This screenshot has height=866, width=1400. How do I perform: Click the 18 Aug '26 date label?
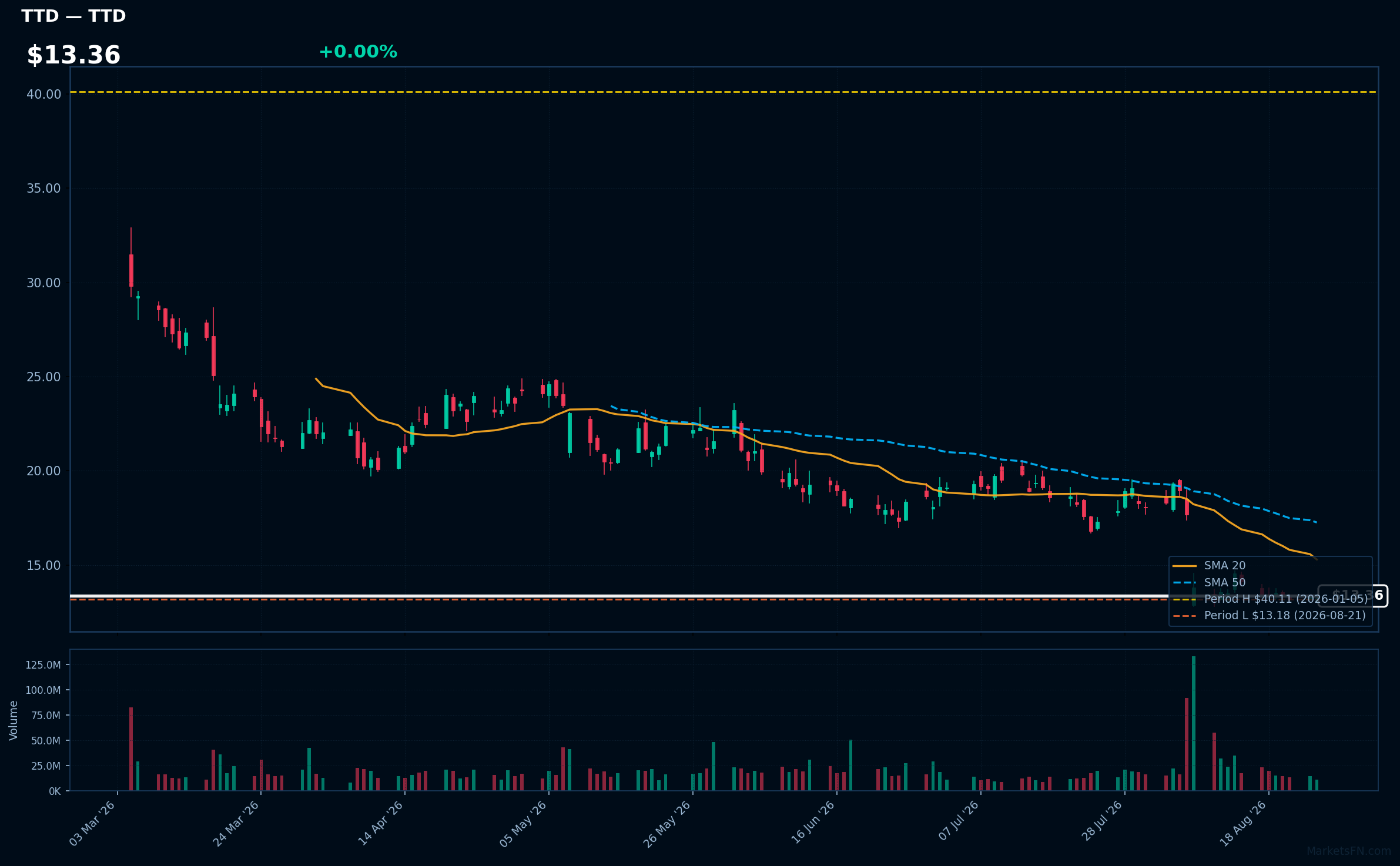[1244, 823]
